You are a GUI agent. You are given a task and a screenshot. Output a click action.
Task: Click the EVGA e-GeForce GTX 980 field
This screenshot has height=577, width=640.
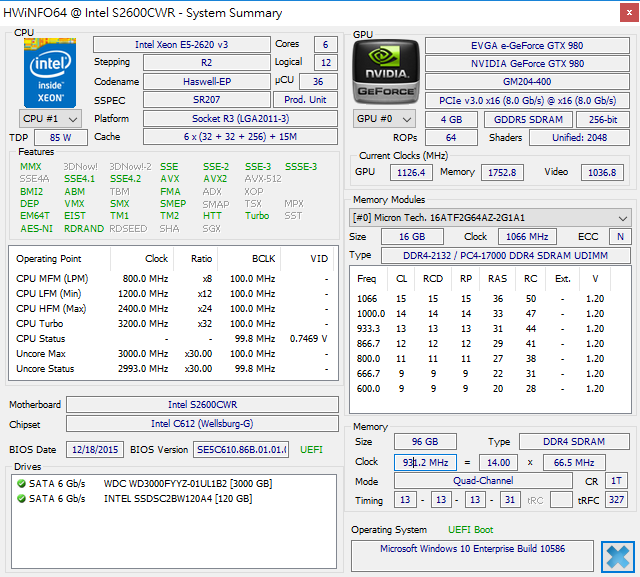[527, 45]
